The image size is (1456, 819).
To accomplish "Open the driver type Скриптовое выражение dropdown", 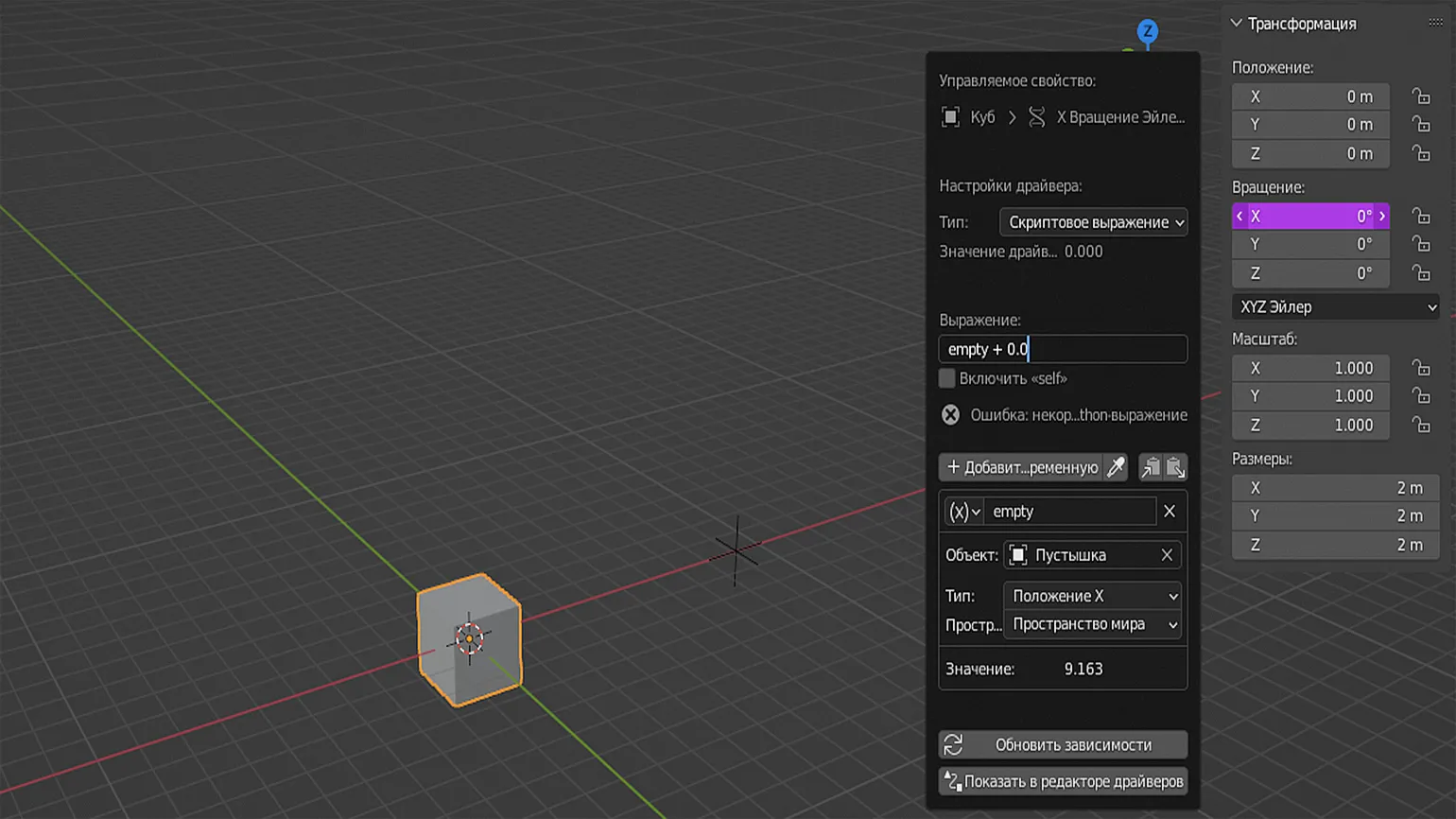I will point(1093,222).
